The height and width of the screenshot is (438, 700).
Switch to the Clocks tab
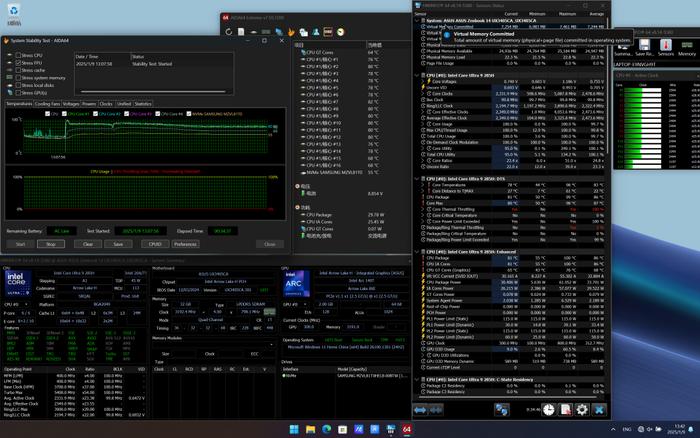(x=106, y=104)
